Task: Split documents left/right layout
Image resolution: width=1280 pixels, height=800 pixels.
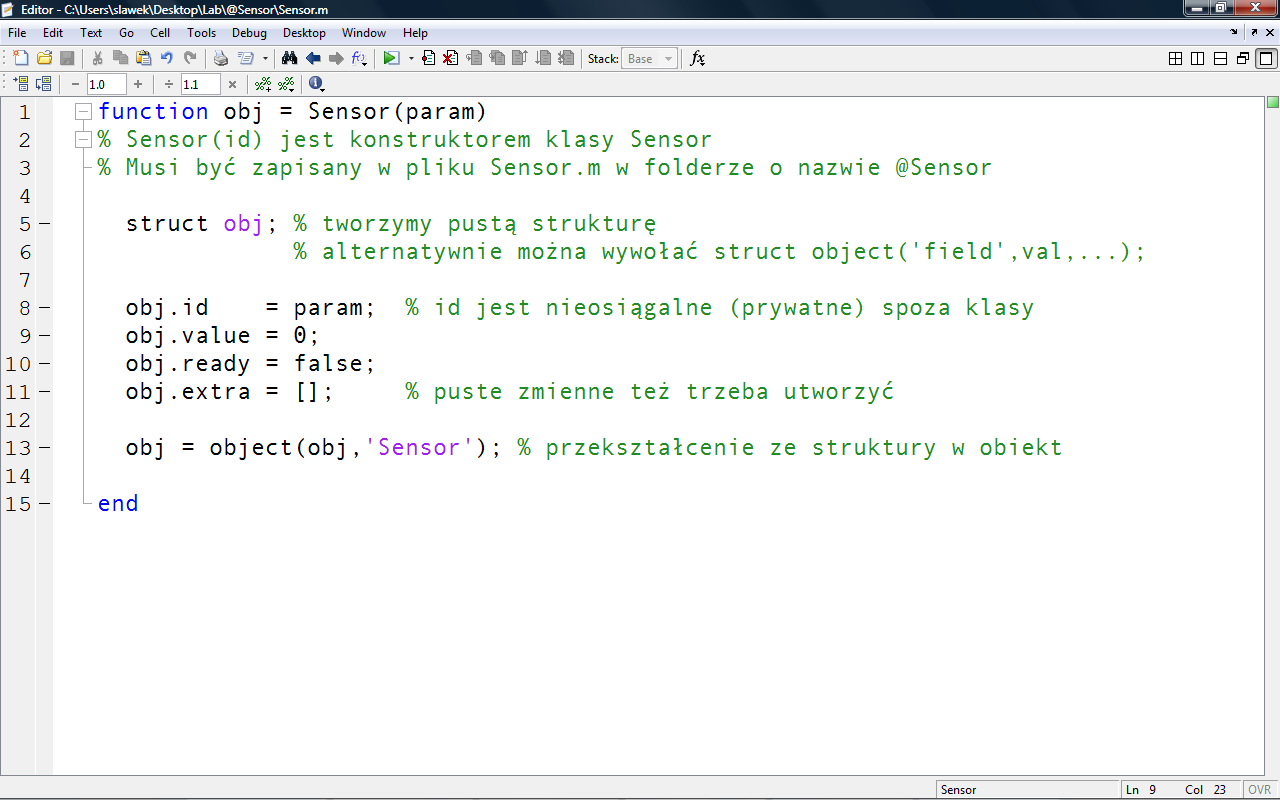Action: [x=1198, y=59]
